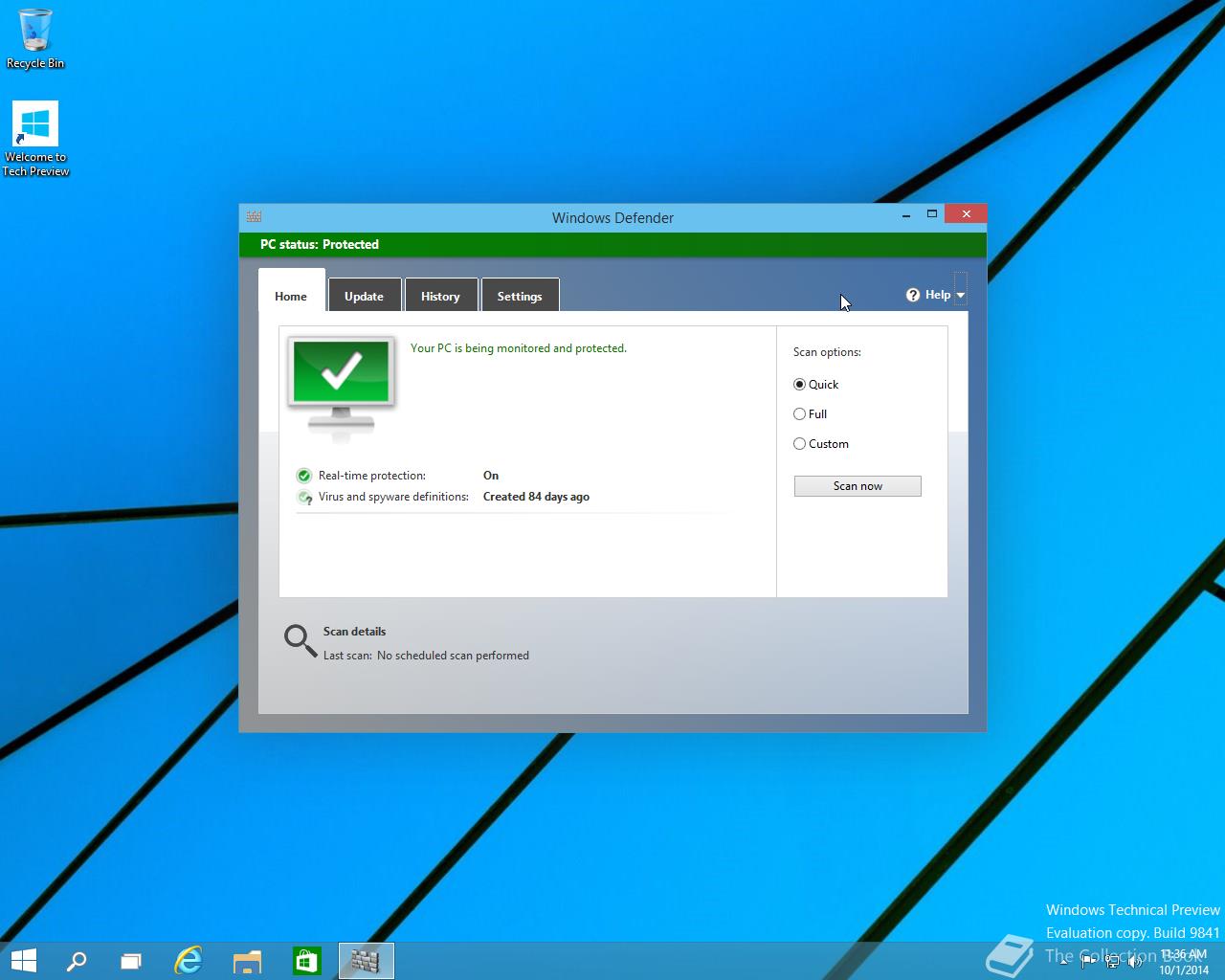Click the Real-time protection green check icon

point(304,476)
